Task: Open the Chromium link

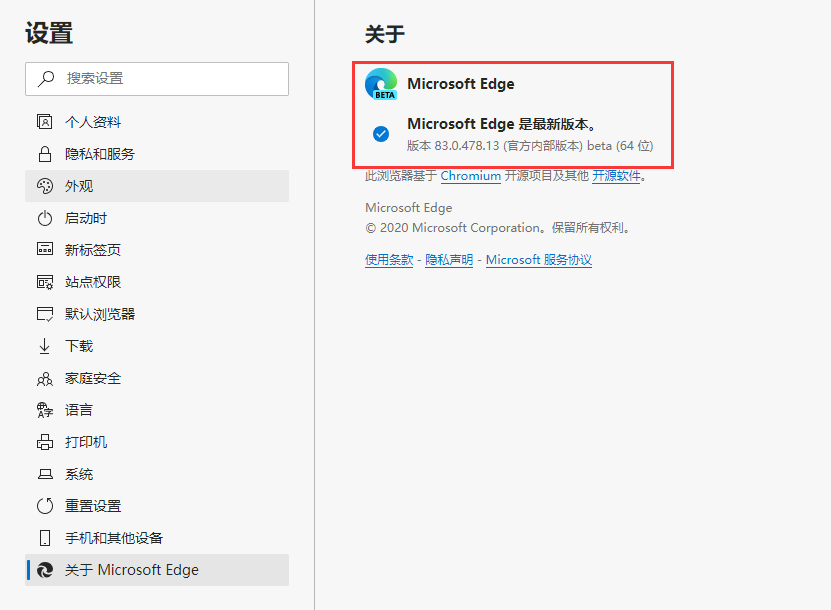Action: (x=470, y=176)
